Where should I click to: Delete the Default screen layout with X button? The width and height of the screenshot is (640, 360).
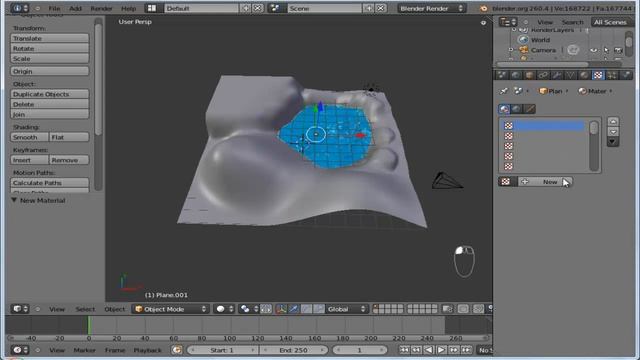(258, 8)
